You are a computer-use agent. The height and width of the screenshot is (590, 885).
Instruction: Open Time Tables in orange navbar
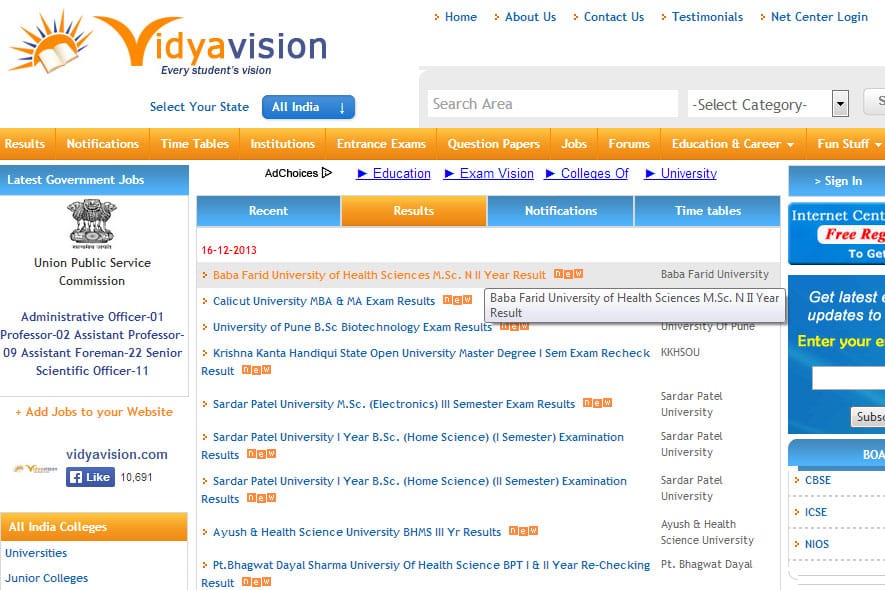click(x=195, y=144)
